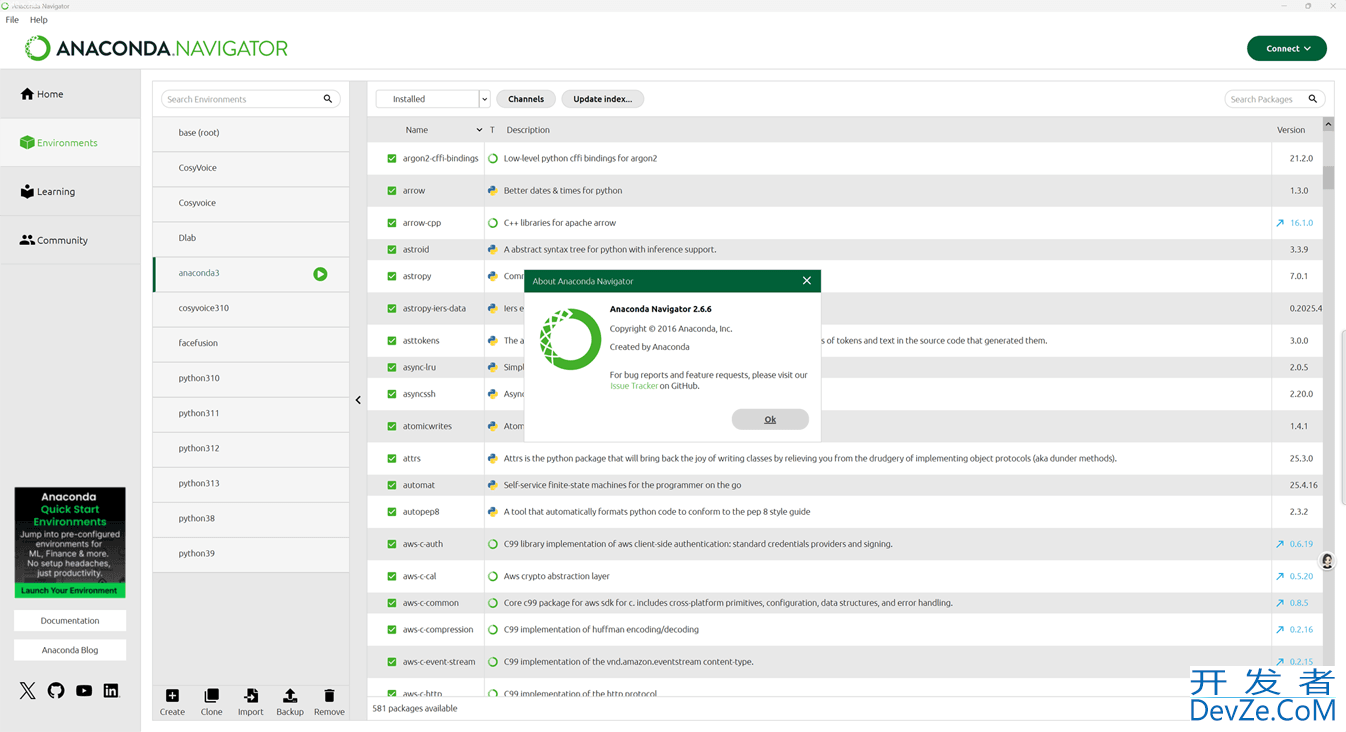Open the Documentation button
Viewport: 1346px width, 732px height.
click(70, 621)
